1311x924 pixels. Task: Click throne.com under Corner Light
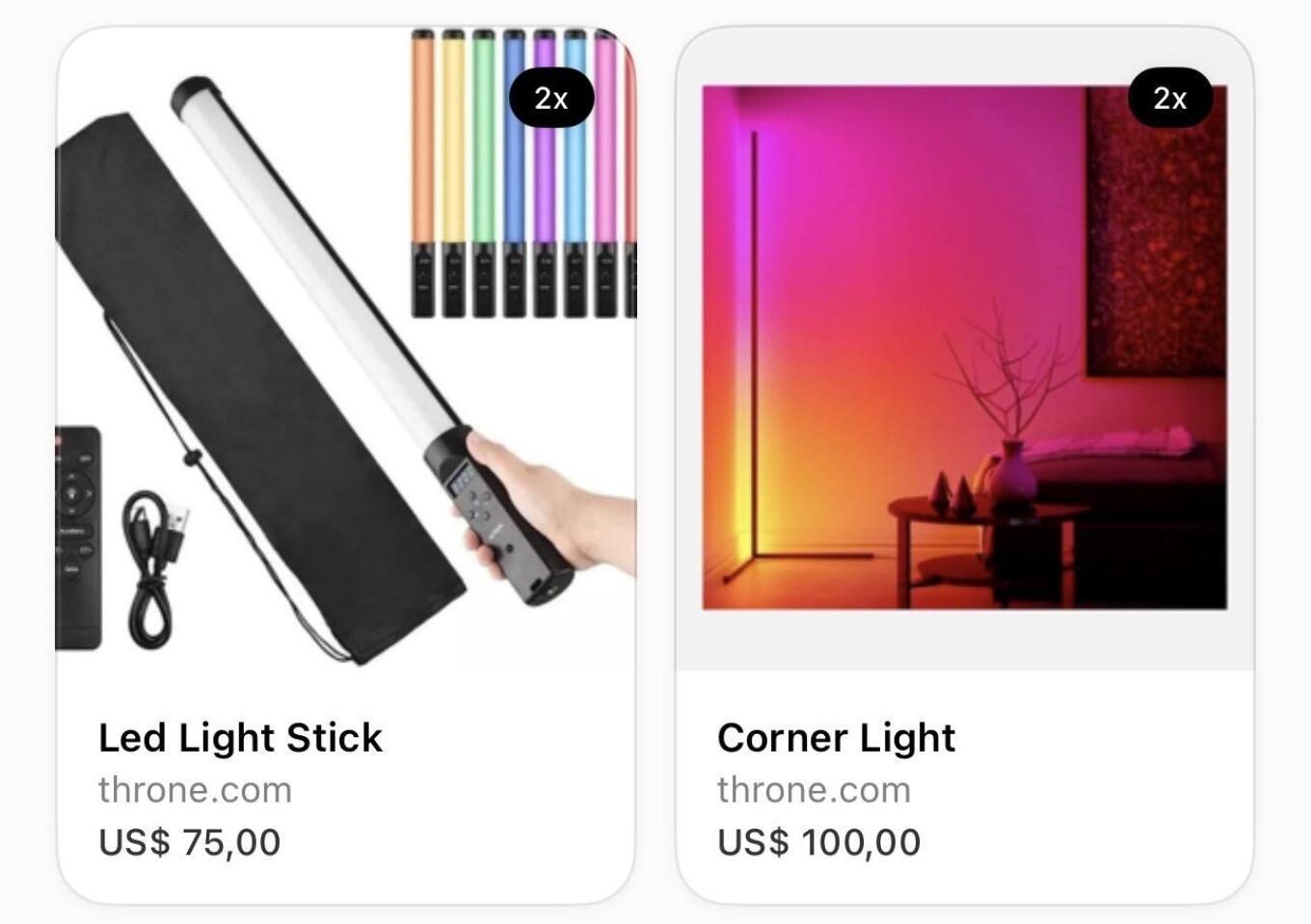[814, 790]
